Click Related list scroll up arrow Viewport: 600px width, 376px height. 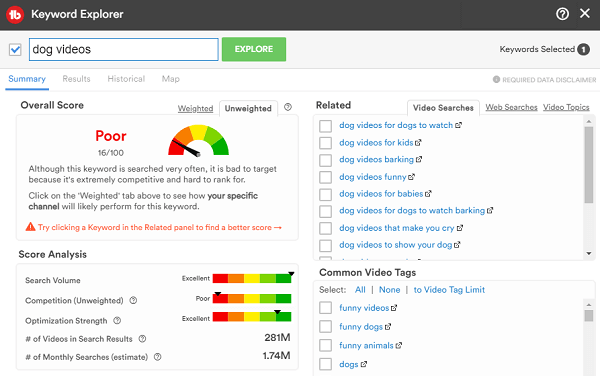[589, 121]
